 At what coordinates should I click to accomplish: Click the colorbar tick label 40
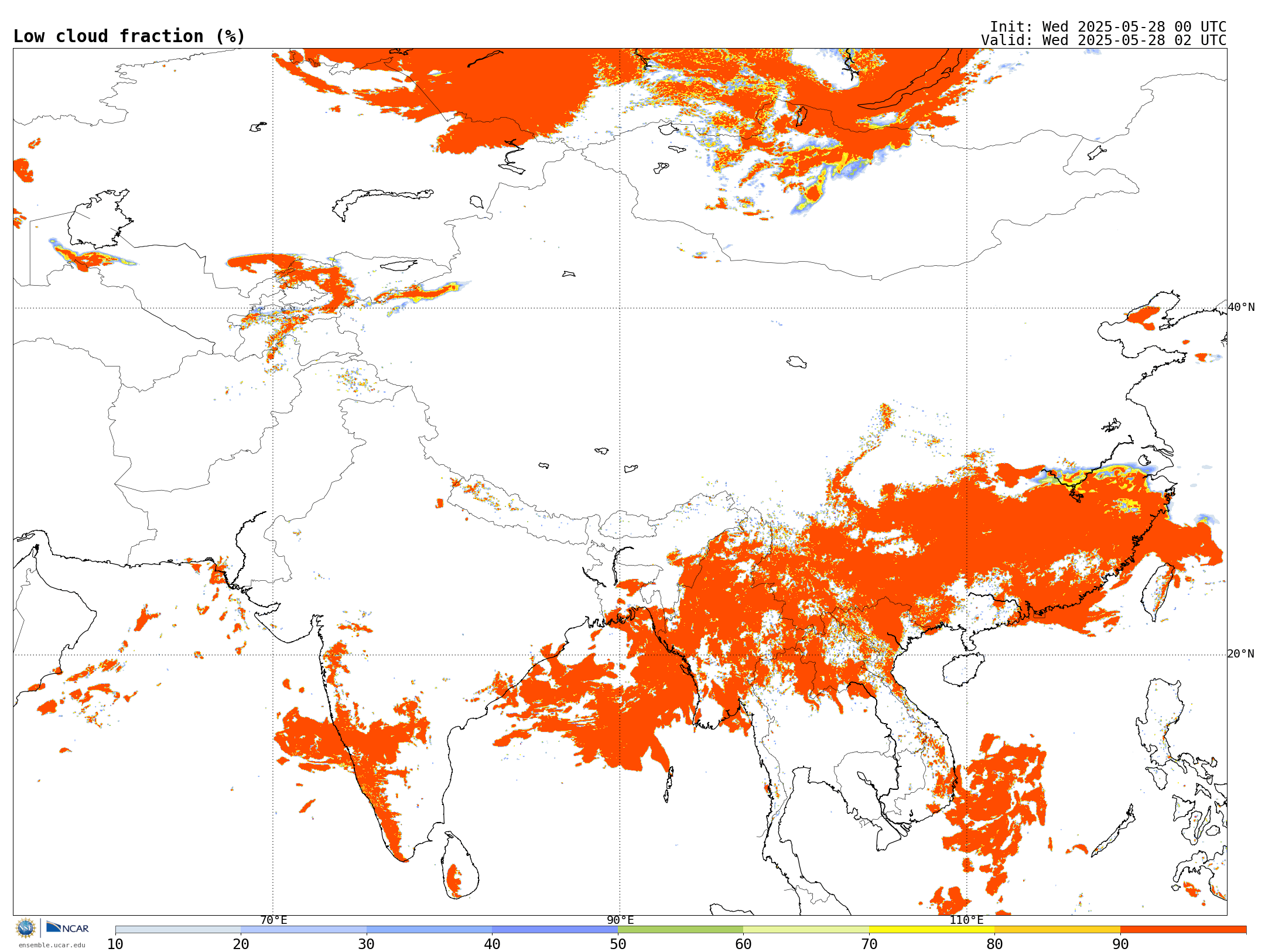492,944
